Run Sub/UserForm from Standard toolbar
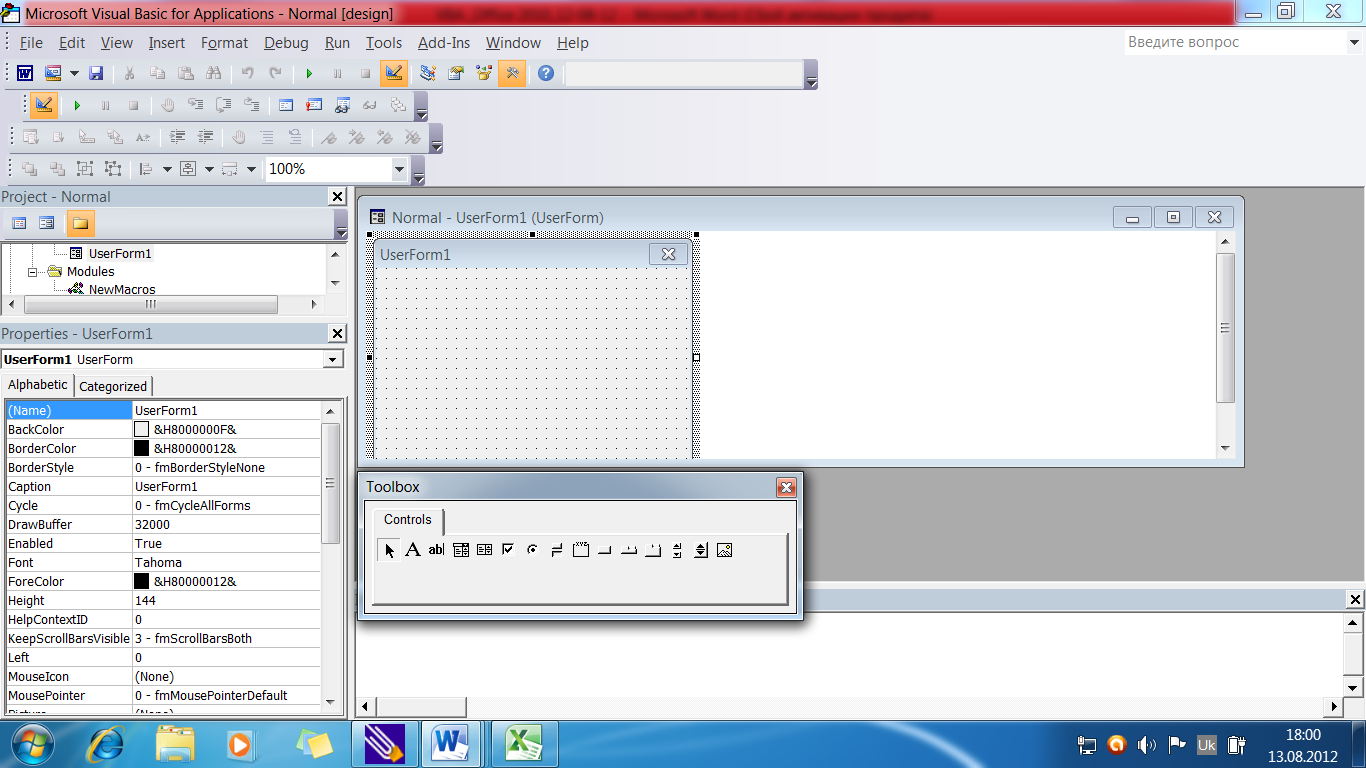Image resolution: width=1366 pixels, height=768 pixels. point(309,73)
